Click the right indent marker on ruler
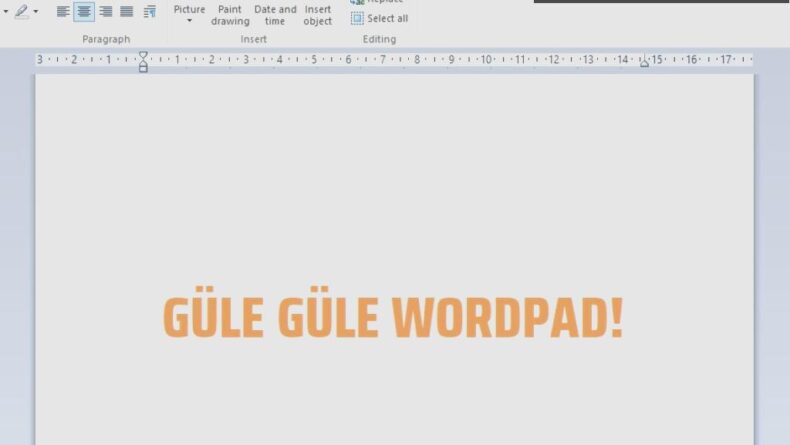The height and width of the screenshot is (445, 790). 644,63
